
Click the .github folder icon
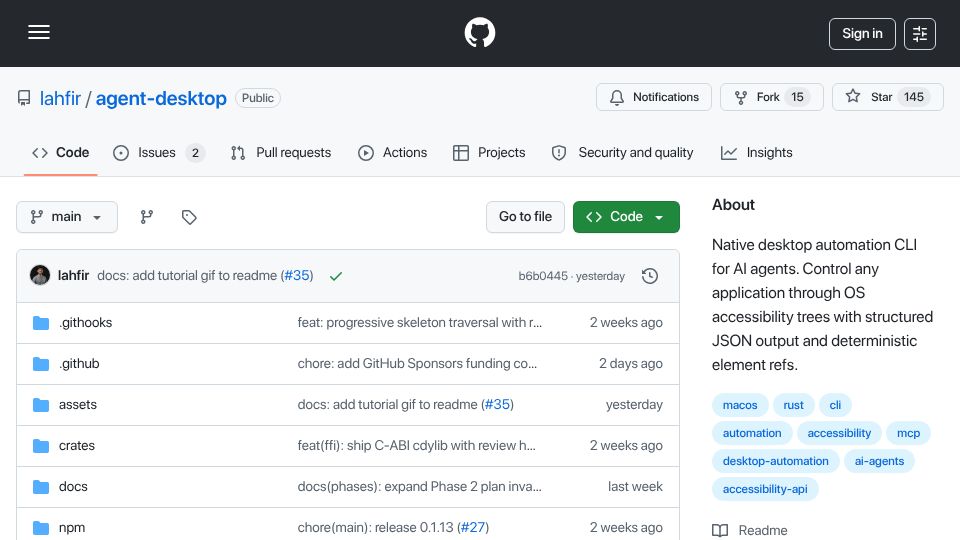pos(41,364)
